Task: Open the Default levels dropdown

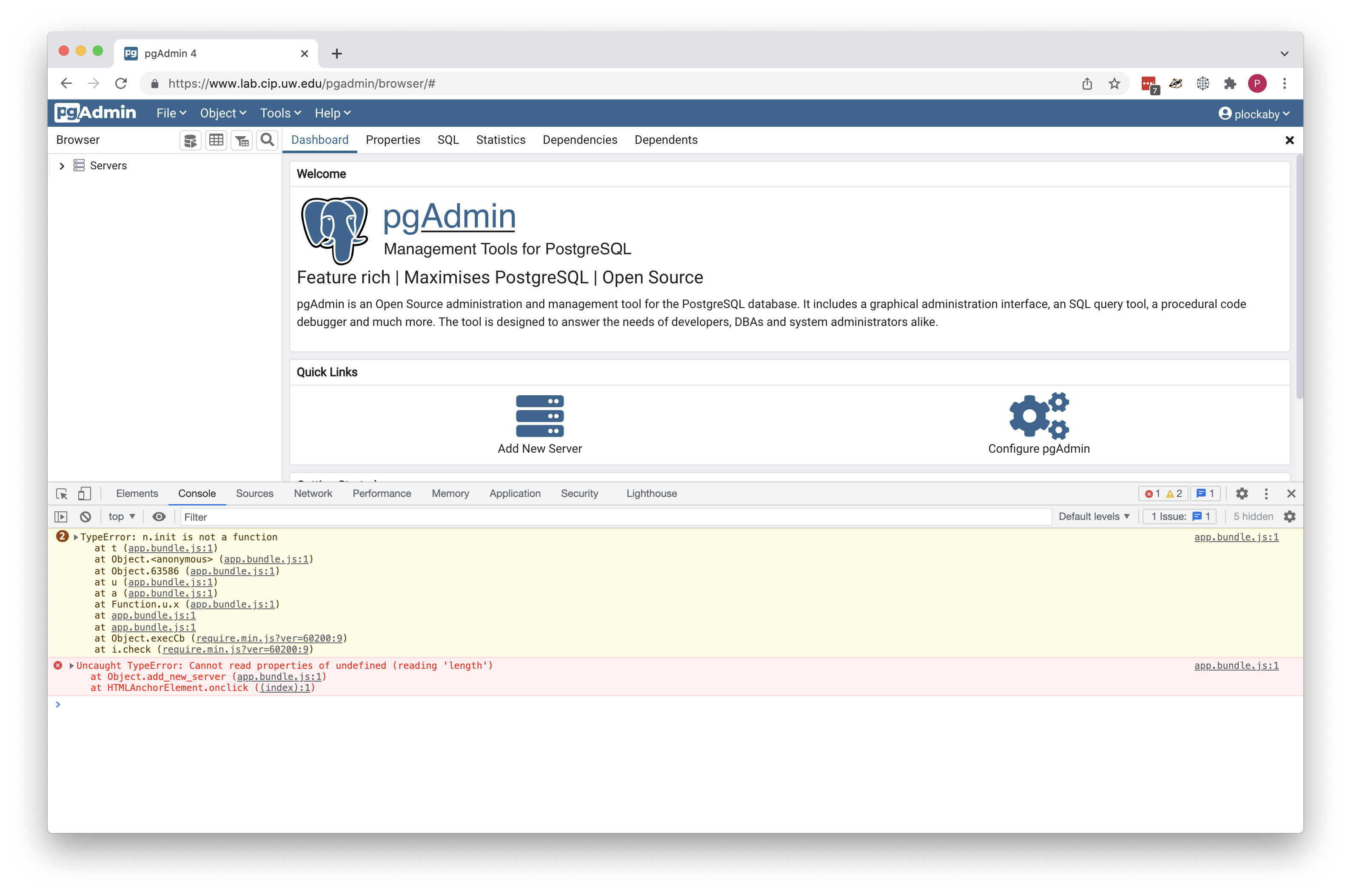Action: tap(1094, 516)
